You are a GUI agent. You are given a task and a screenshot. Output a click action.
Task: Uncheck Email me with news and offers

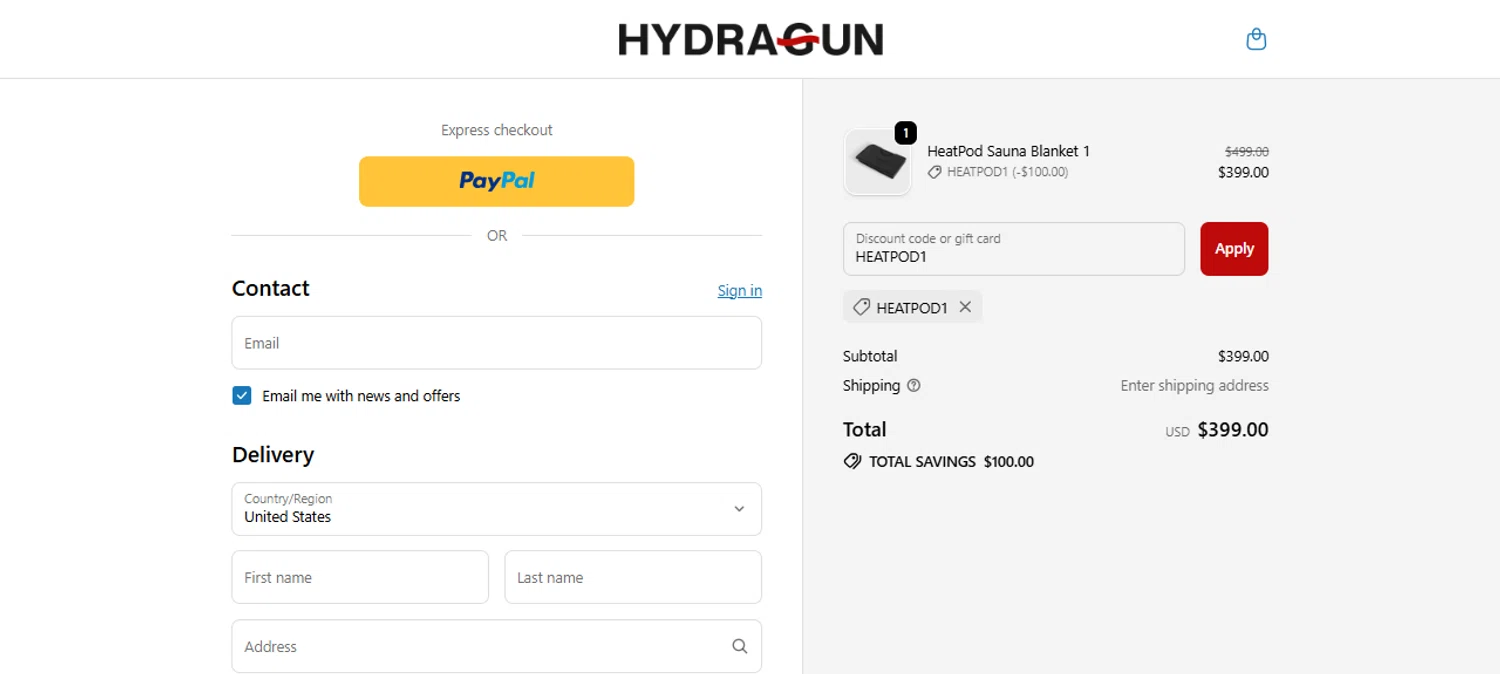(242, 396)
